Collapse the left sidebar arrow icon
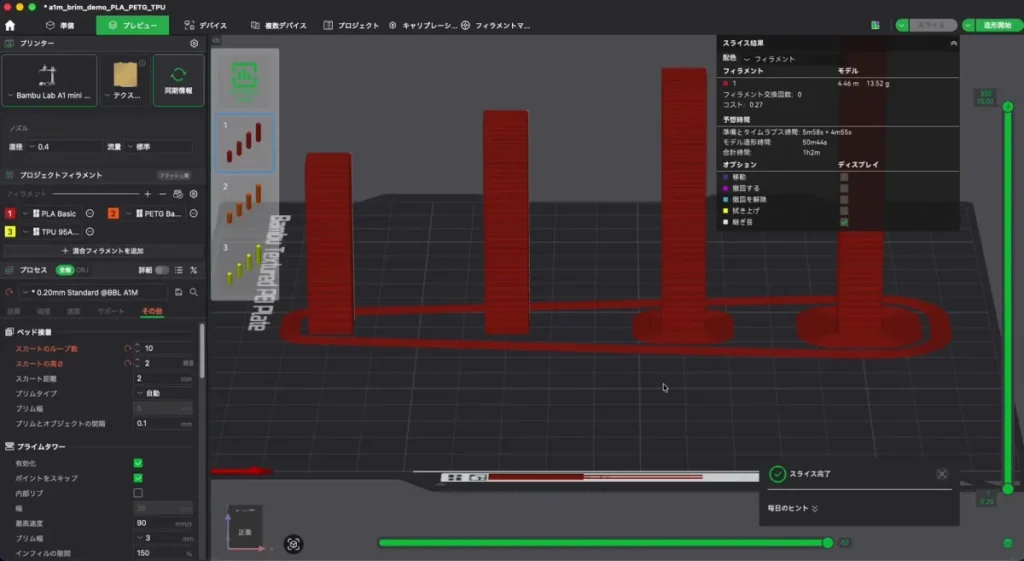The image size is (1024, 561). pyautogui.click(x=216, y=40)
